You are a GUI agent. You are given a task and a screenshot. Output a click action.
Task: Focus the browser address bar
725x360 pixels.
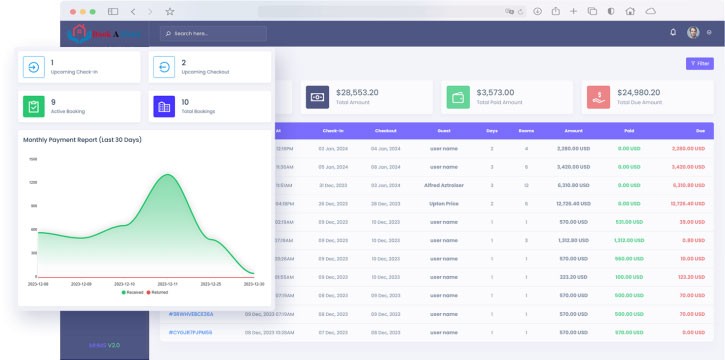tap(392, 12)
